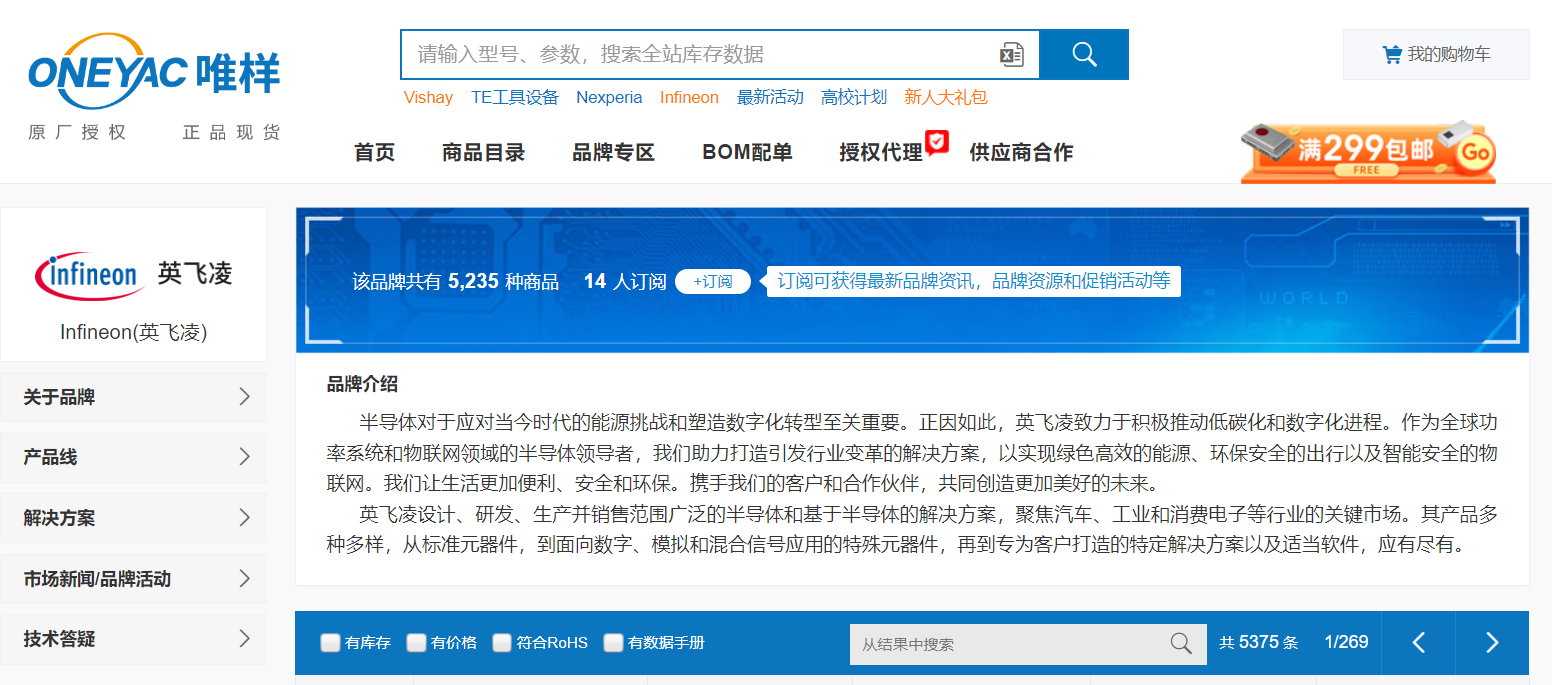The width and height of the screenshot is (1552, 685).
Task: Expand the 解决方案 sidebar section
Action: (x=133, y=518)
